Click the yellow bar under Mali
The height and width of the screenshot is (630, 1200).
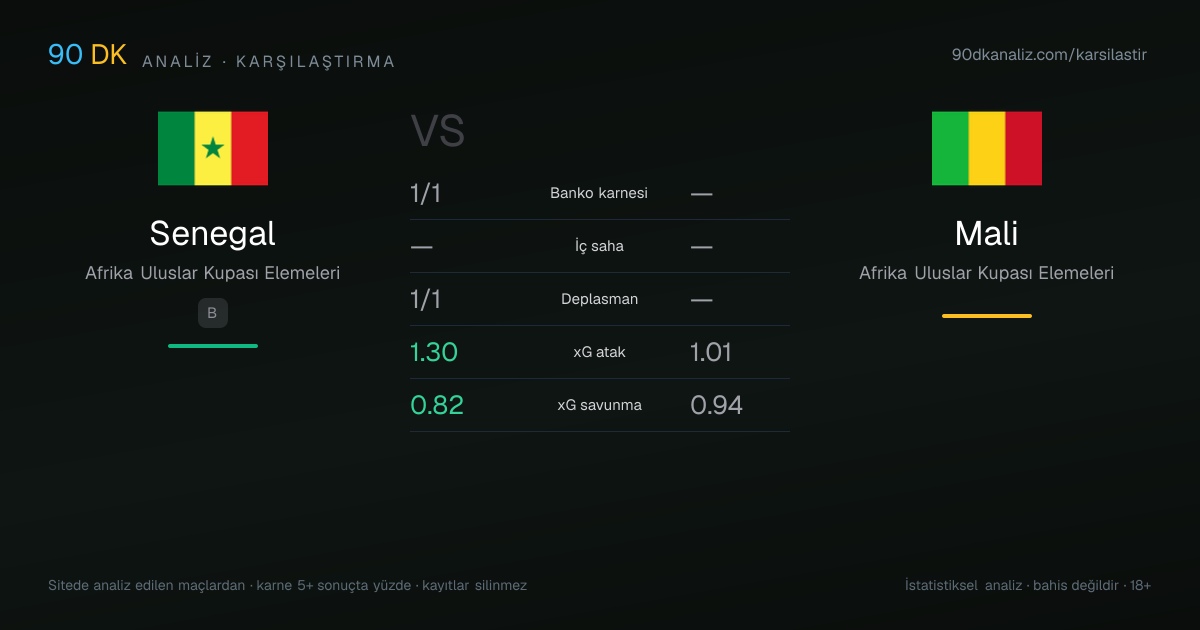pos(987,316)
